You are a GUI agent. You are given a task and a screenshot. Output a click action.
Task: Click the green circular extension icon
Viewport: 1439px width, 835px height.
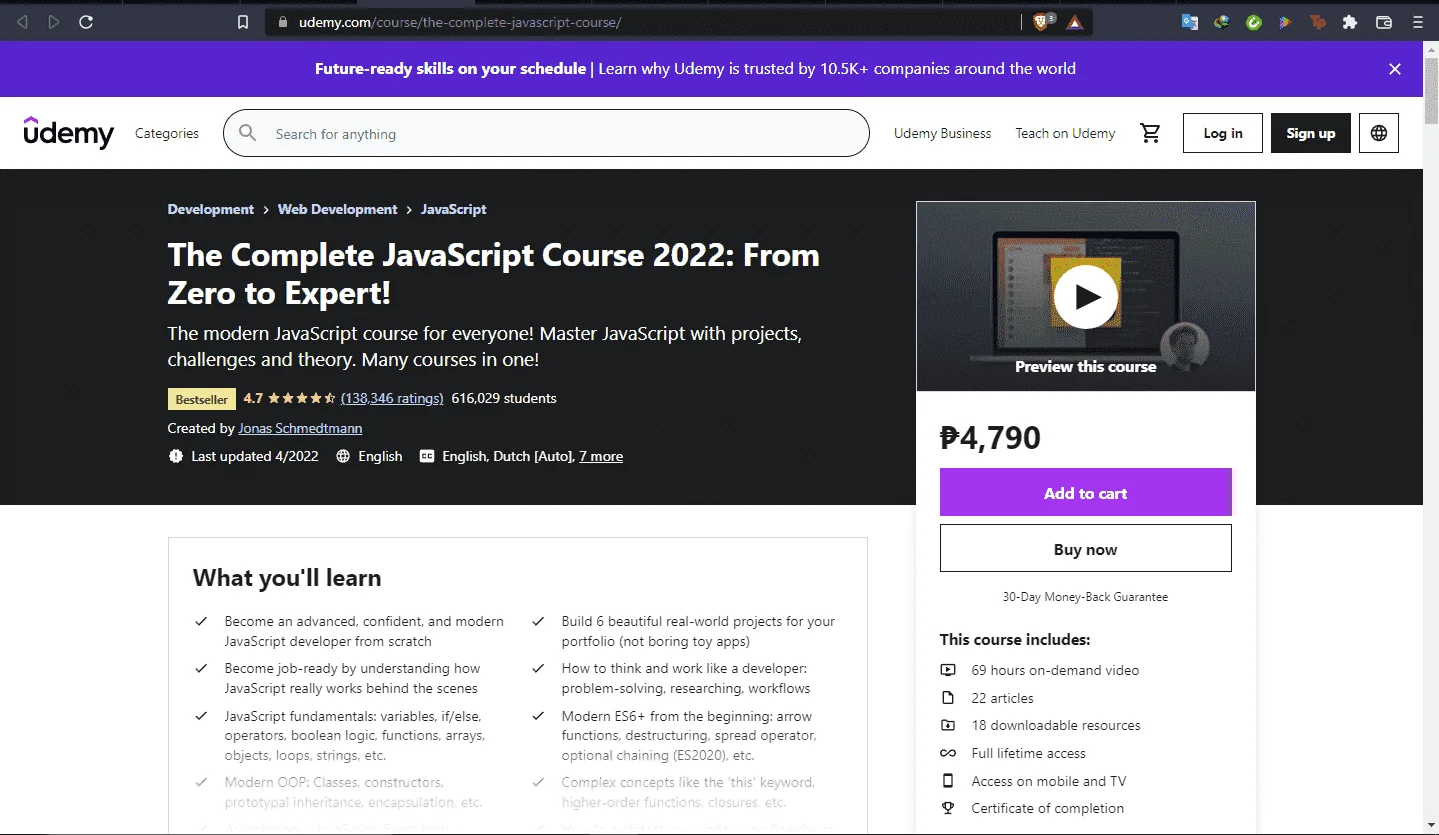1254,22
